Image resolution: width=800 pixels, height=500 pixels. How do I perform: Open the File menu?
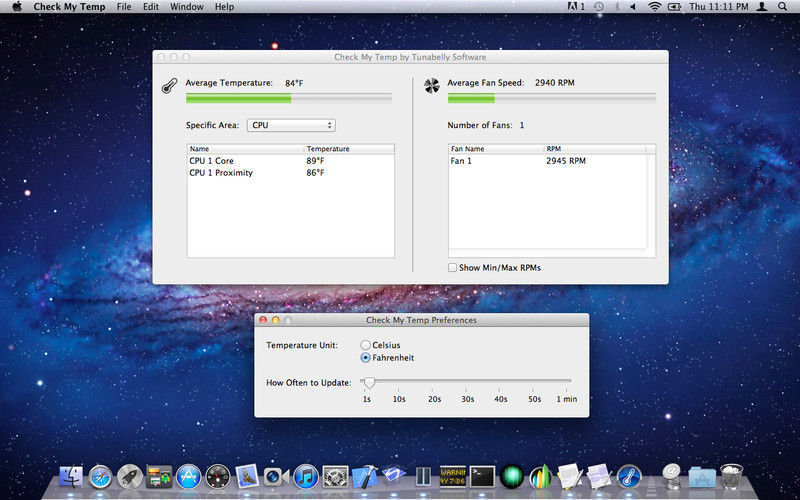pos(123,7)
